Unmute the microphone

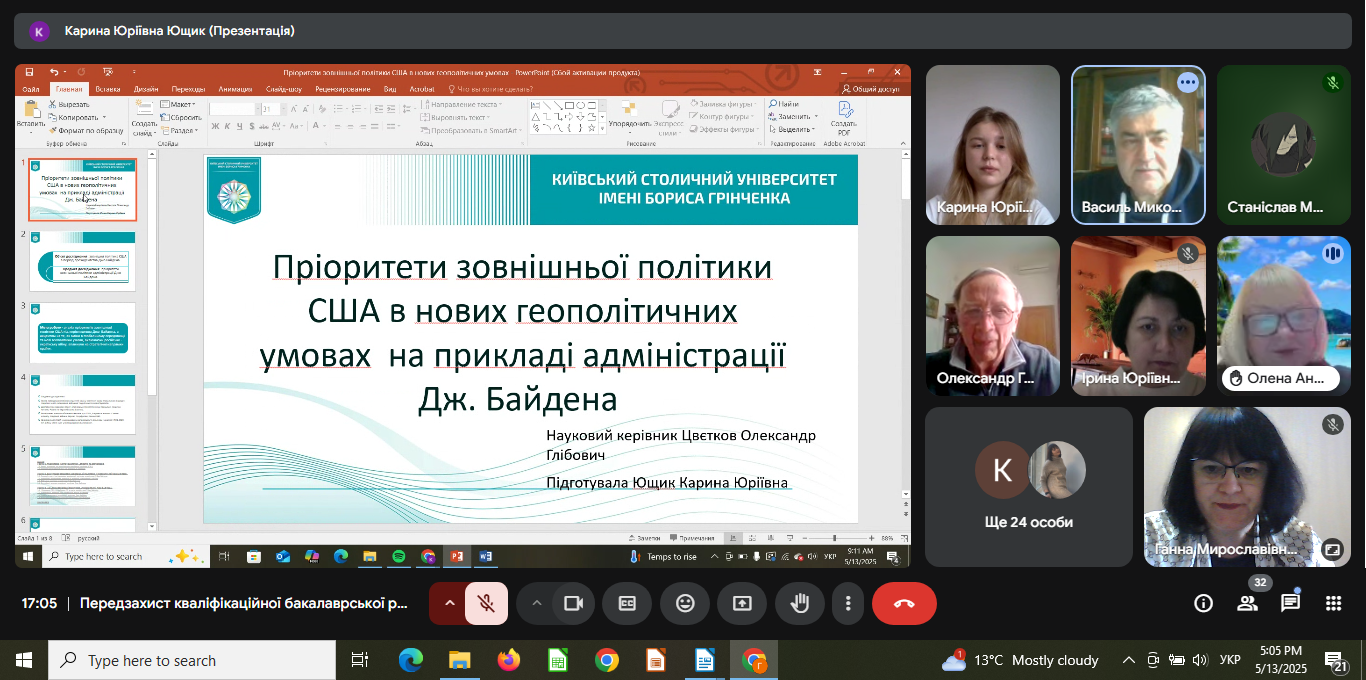point(486,603)
